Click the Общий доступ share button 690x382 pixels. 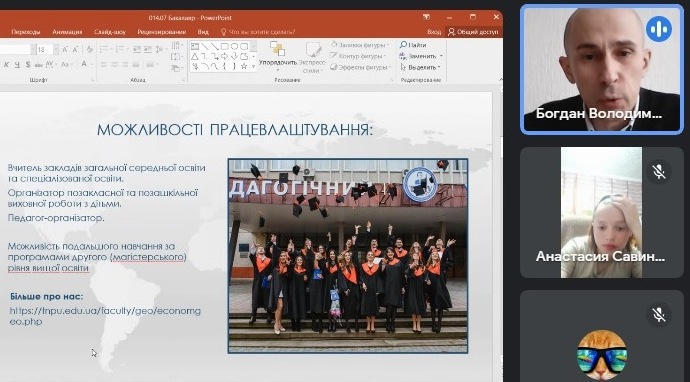[473, 32]
